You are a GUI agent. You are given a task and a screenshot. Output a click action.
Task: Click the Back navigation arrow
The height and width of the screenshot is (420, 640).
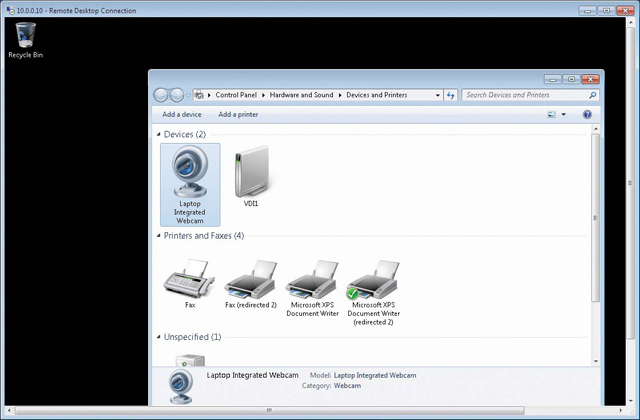coord(160,95)
